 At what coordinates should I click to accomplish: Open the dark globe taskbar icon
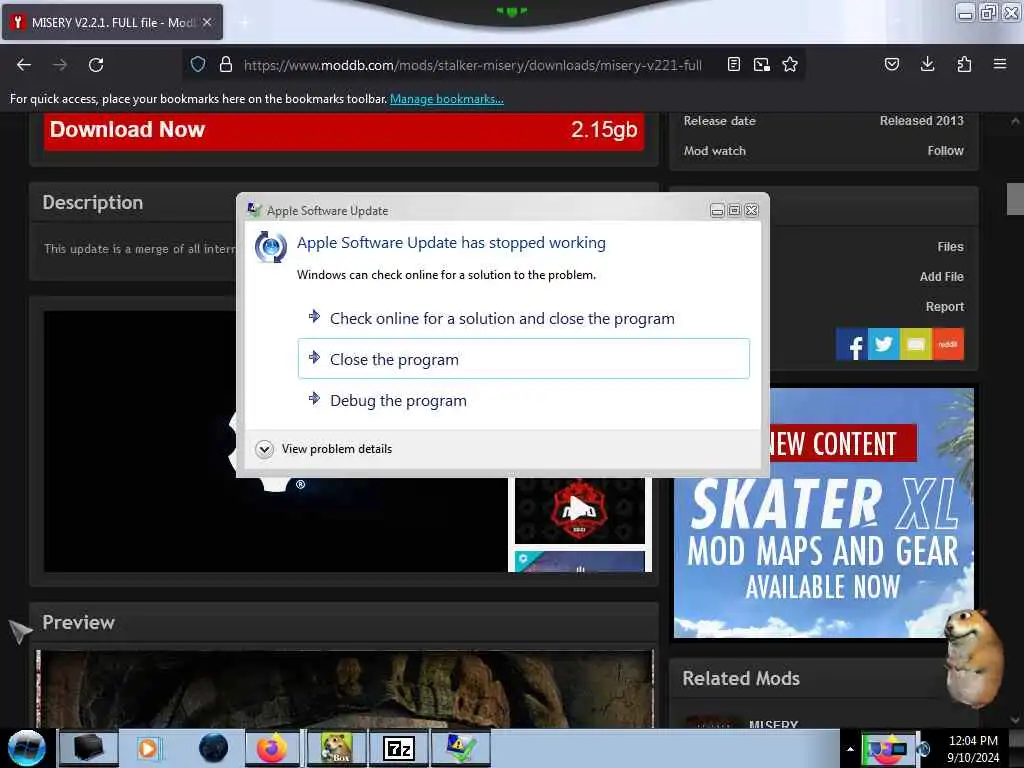214,748
